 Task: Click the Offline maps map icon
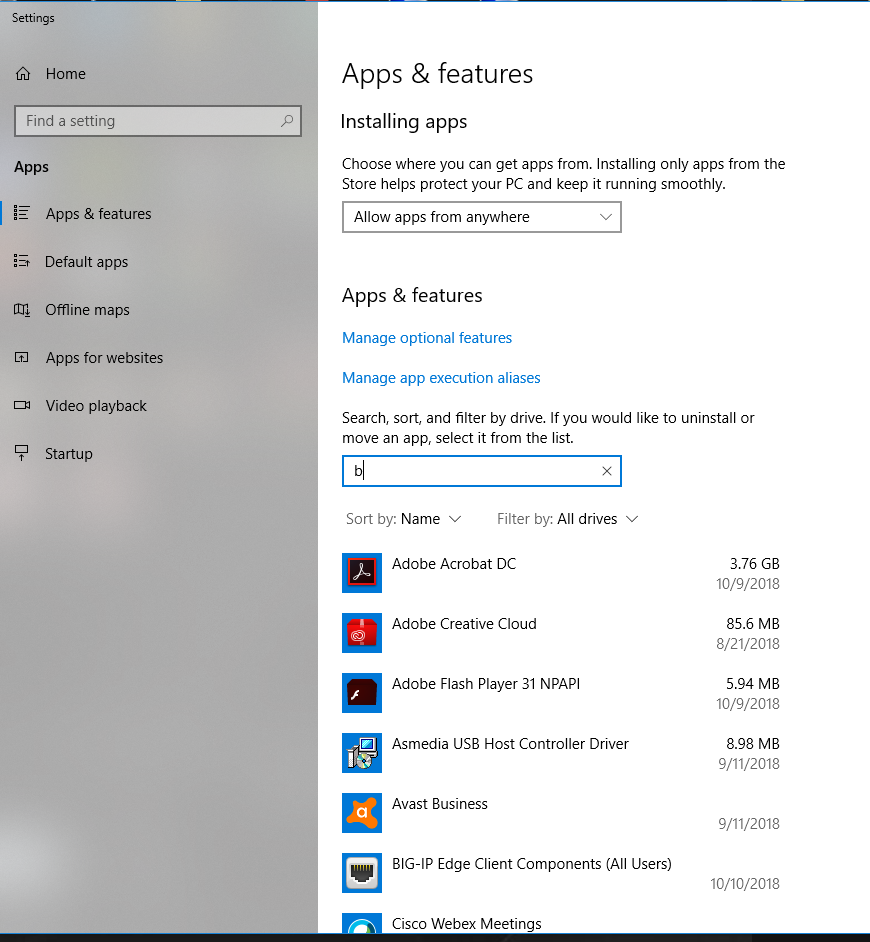(x=22, y=309)
